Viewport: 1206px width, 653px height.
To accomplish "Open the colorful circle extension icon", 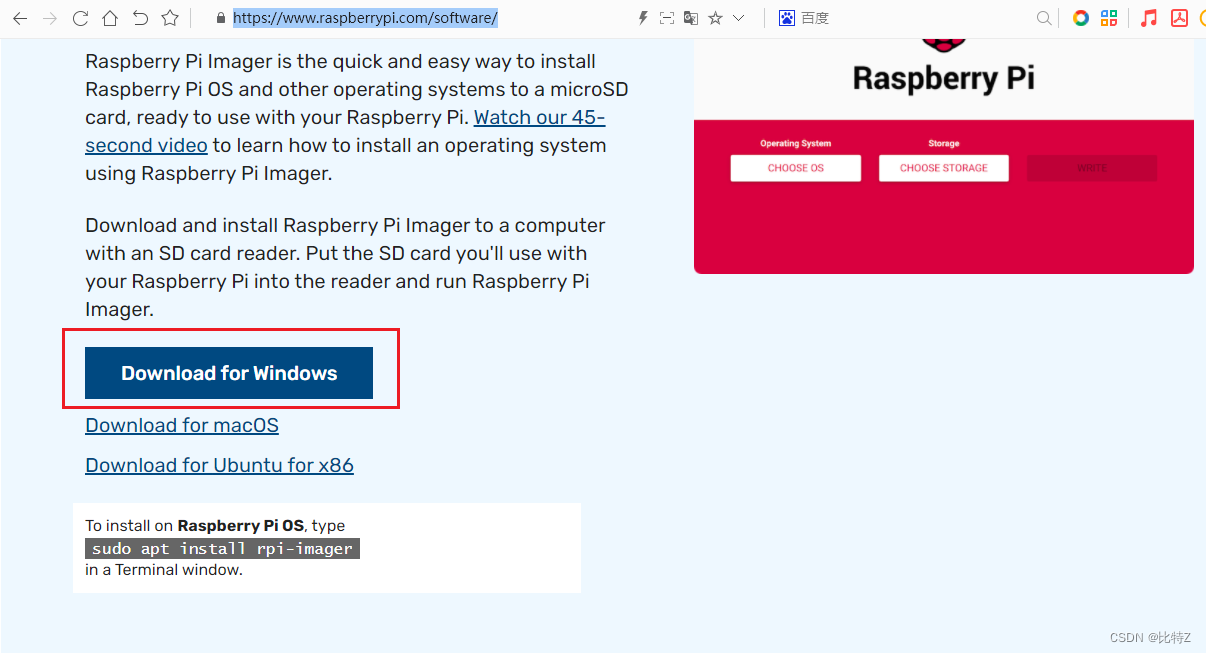I will coord(1080,18).
